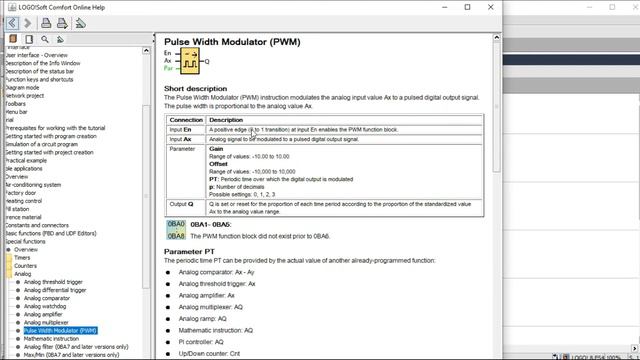
Task: Open the 'Analog amplifier' topic
Action: (x=43, y=315)
